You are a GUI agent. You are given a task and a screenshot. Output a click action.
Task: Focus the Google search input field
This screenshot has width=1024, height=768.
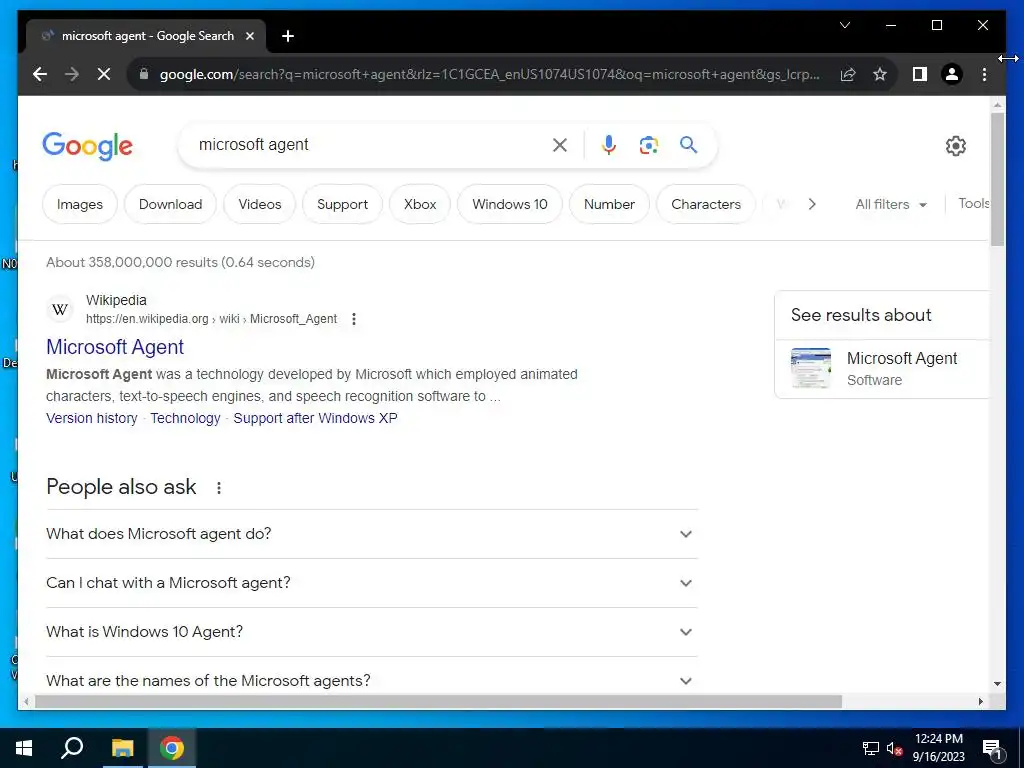[x=369, y=145]
